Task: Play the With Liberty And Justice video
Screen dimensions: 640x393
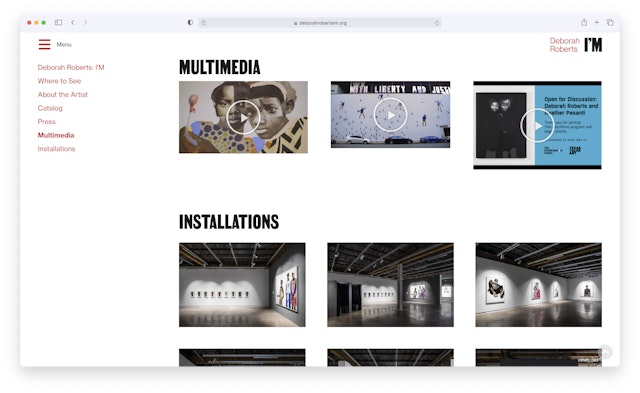Action: coord(391,115)
